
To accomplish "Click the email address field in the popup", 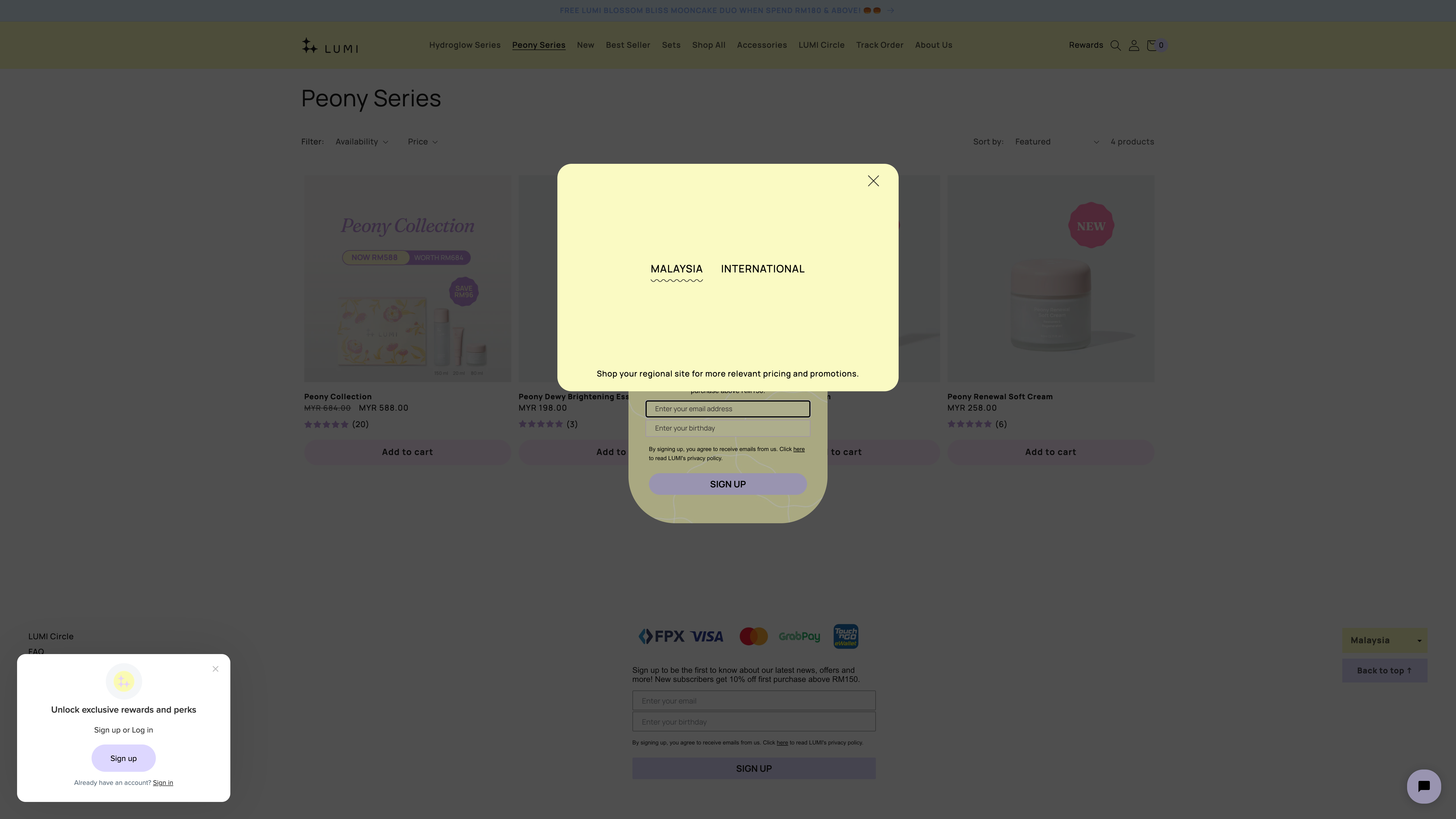I will pyautogui.click(x=727, y=409).
